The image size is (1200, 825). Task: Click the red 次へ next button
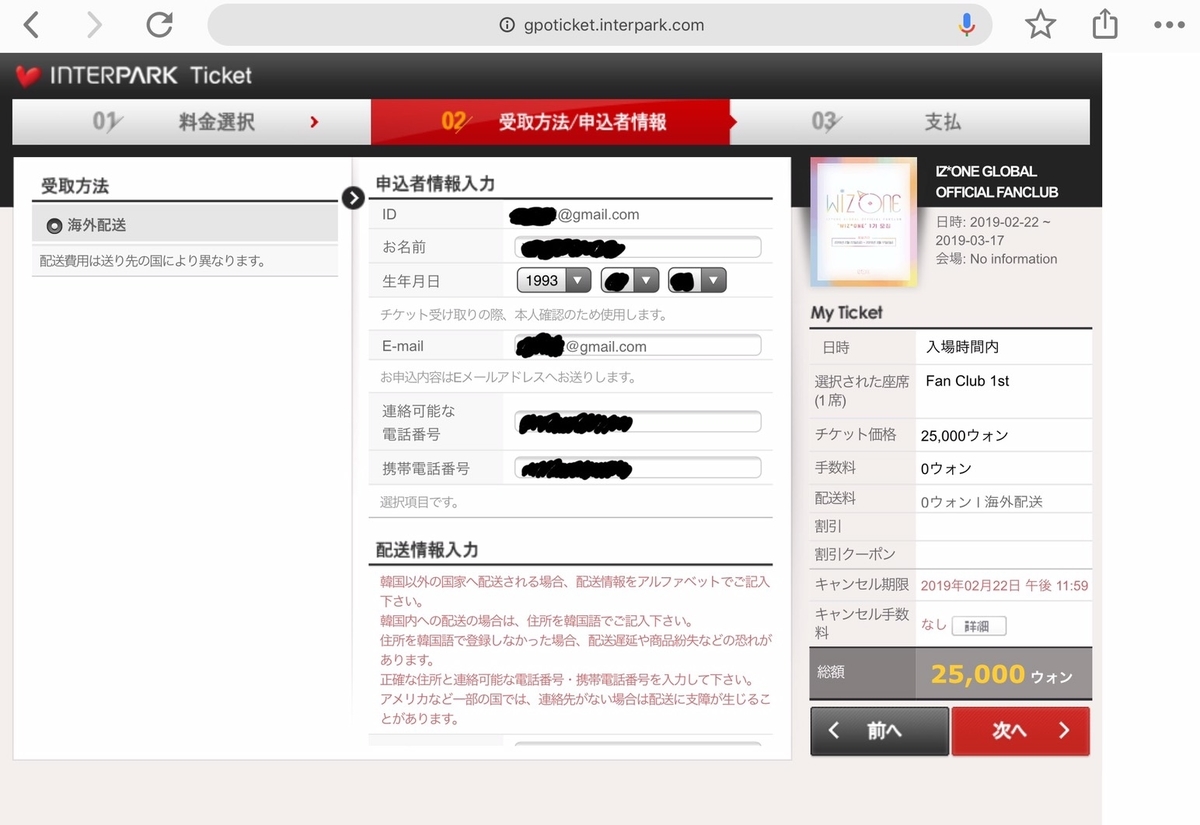[x=1020, y=731]
